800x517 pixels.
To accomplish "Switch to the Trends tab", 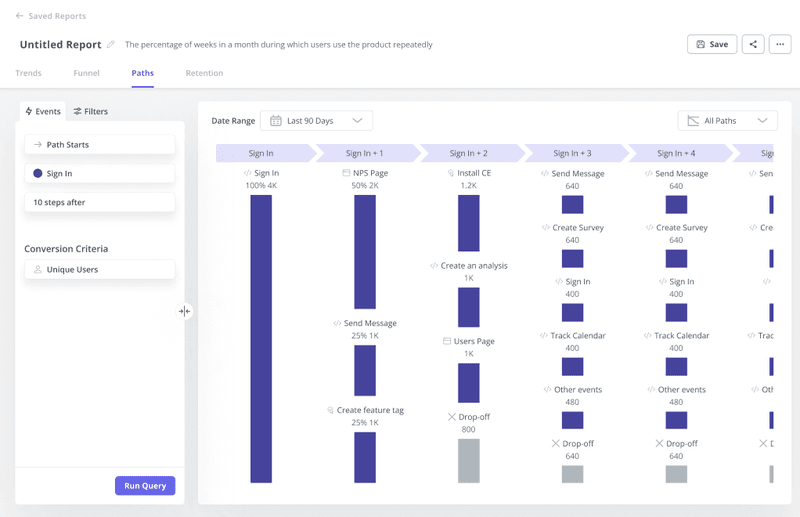I will pos(29,73).
